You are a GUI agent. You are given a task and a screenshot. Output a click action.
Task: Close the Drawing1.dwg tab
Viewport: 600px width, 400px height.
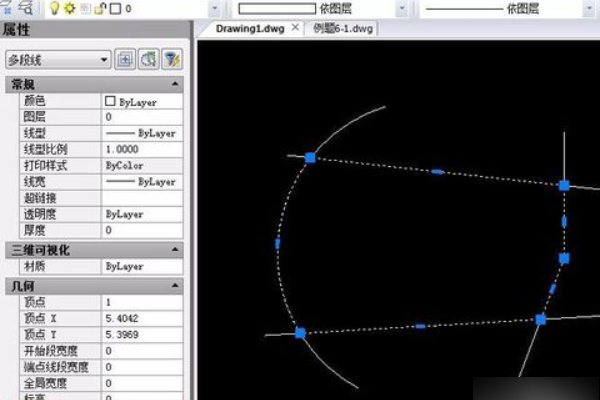(x=295, y=28)
